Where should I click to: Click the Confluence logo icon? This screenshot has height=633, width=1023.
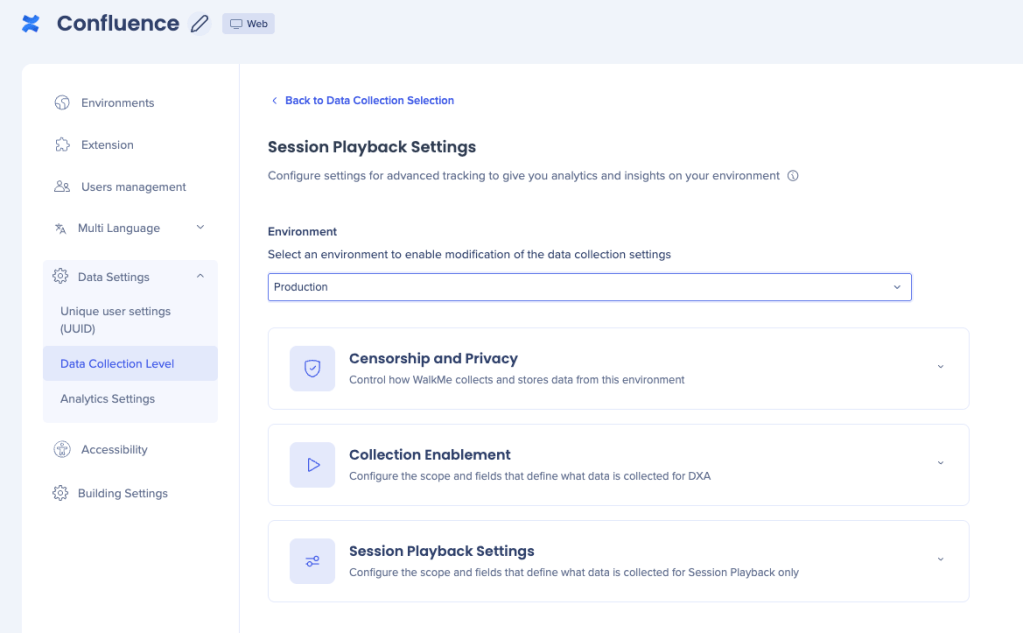(31, 24)
